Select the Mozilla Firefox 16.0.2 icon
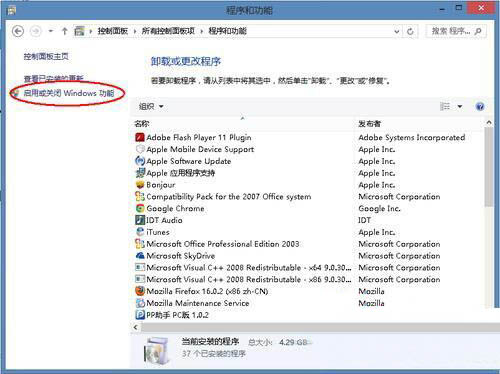Viewport: 500px width, 374px height. [140, 291]
